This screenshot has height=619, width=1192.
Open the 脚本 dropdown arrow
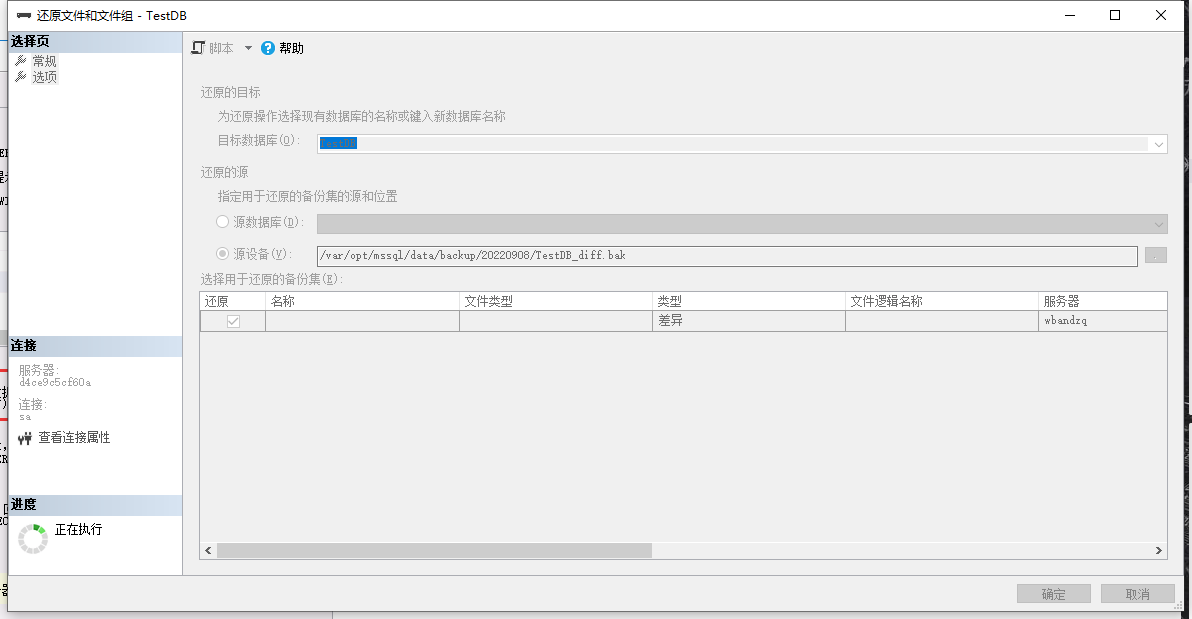click(248, 48)
